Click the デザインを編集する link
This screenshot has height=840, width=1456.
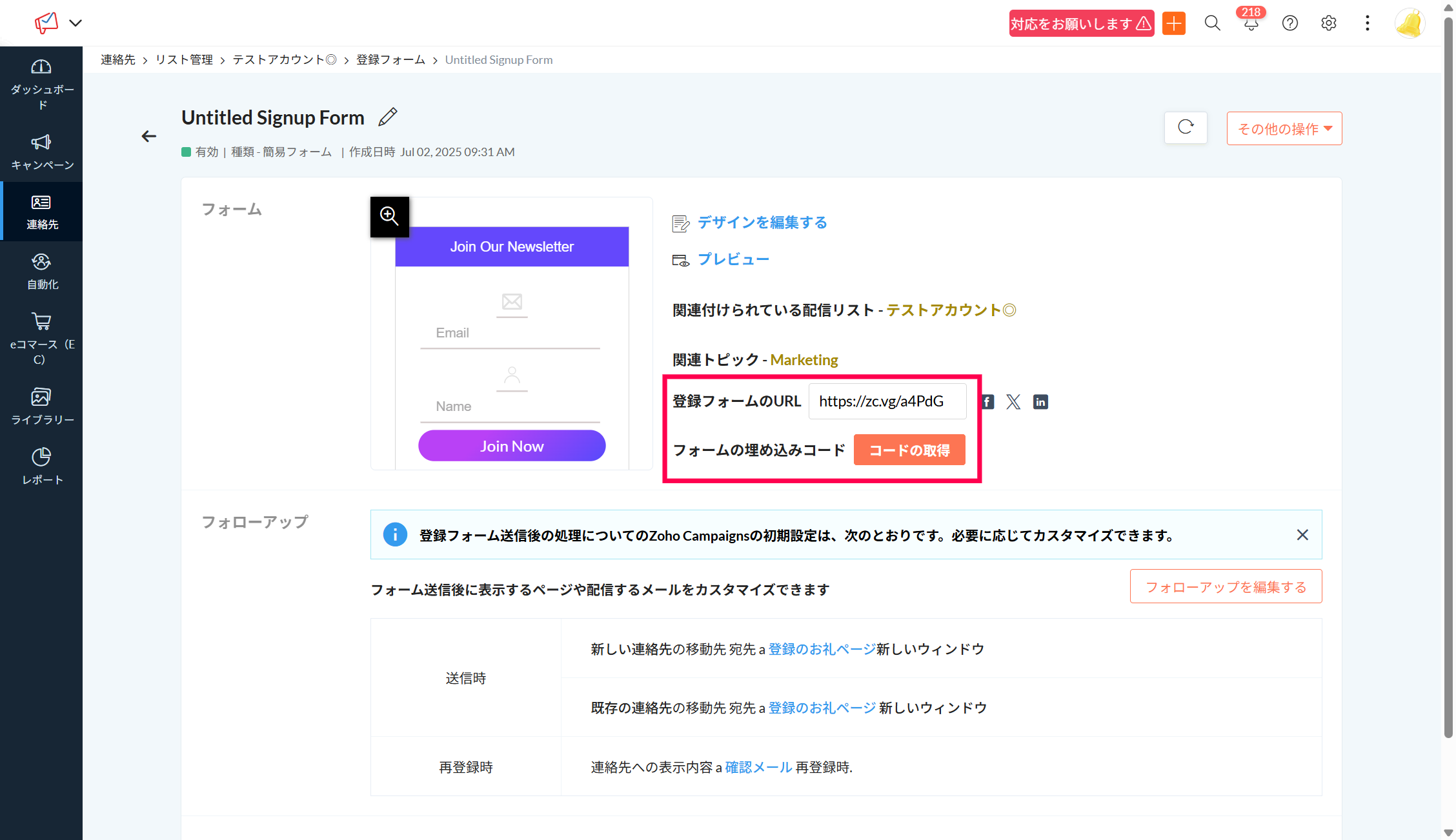point(762,223)
